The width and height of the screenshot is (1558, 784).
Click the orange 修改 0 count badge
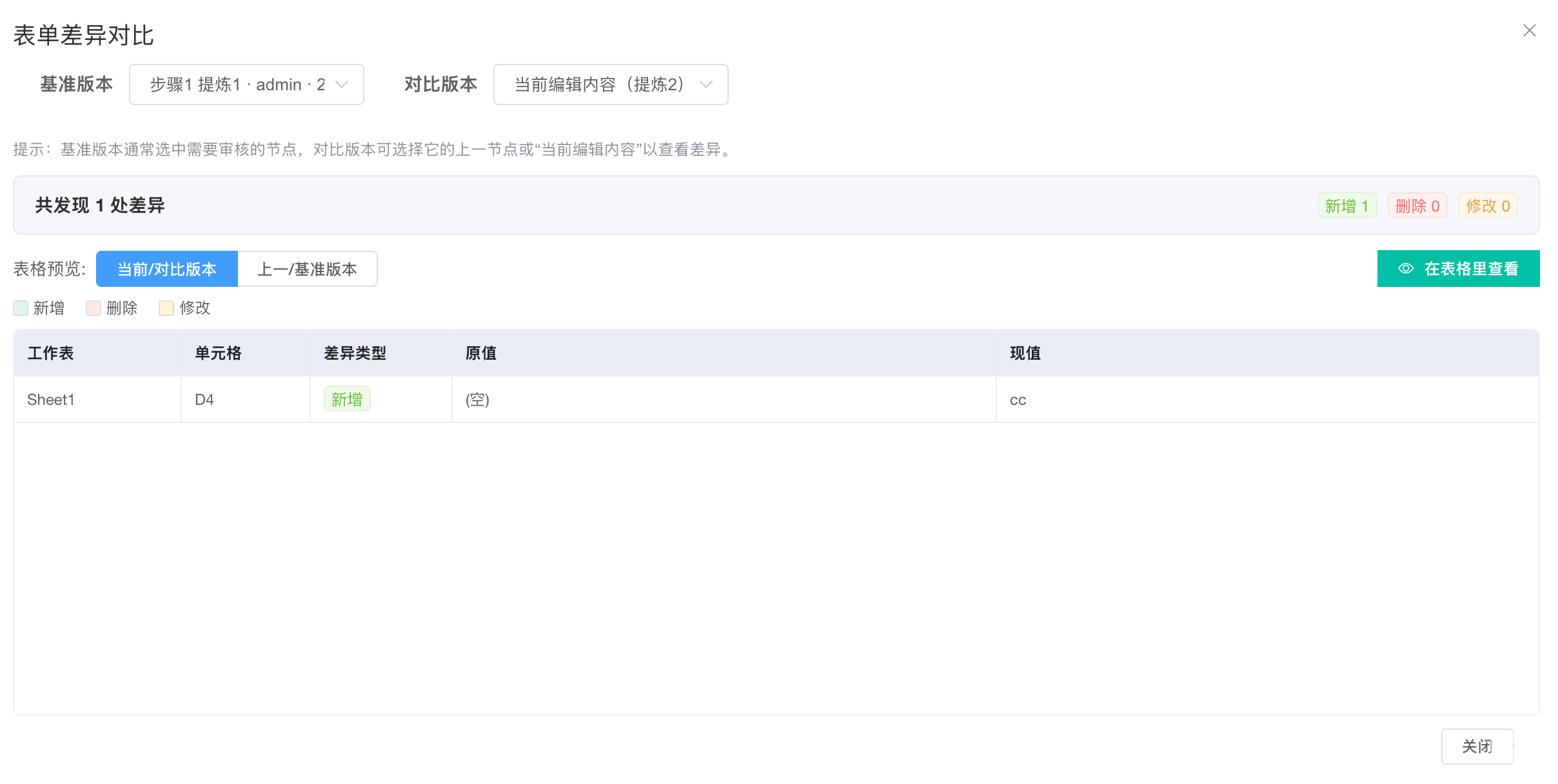pyautogui.click(x=1488, y=206)
